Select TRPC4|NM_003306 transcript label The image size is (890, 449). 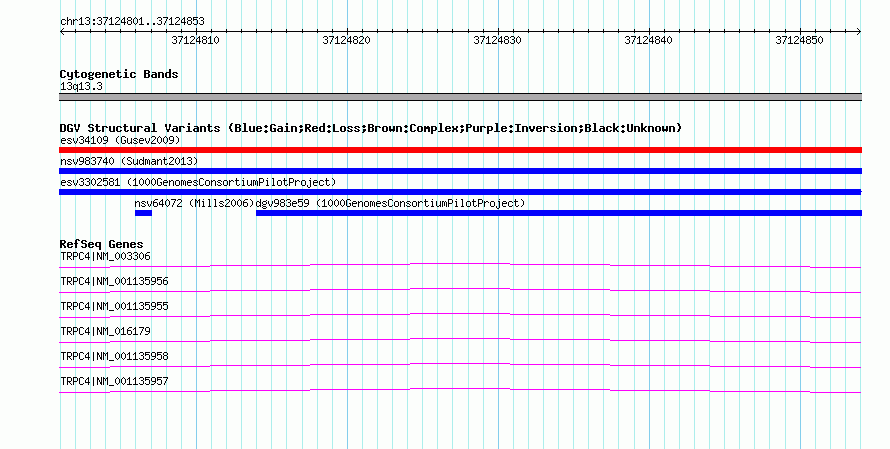pos(106,257)
